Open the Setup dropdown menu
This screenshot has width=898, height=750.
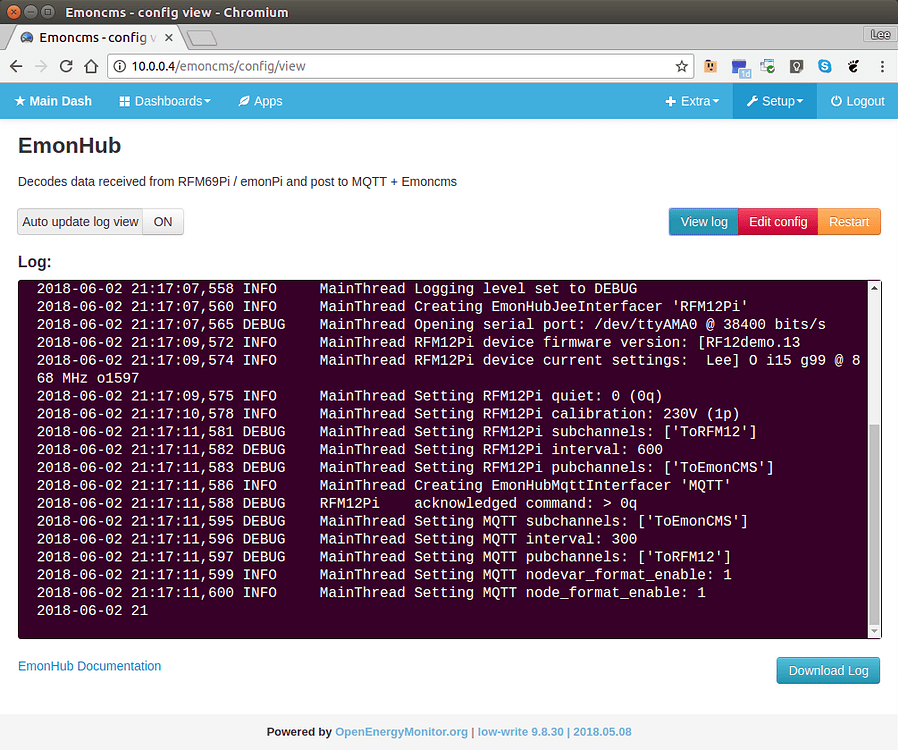(774, 101)
